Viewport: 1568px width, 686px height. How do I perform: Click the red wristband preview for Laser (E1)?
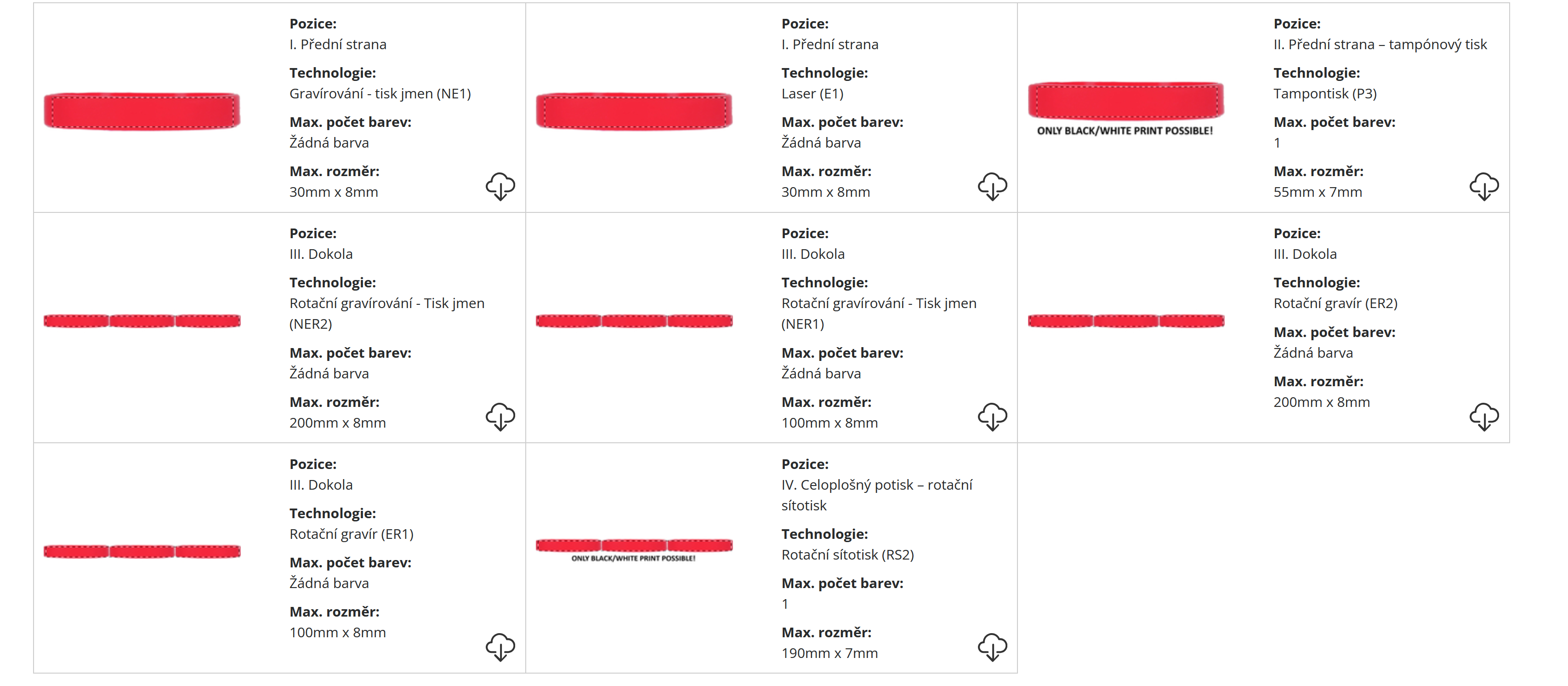click(x=634, y=111)
